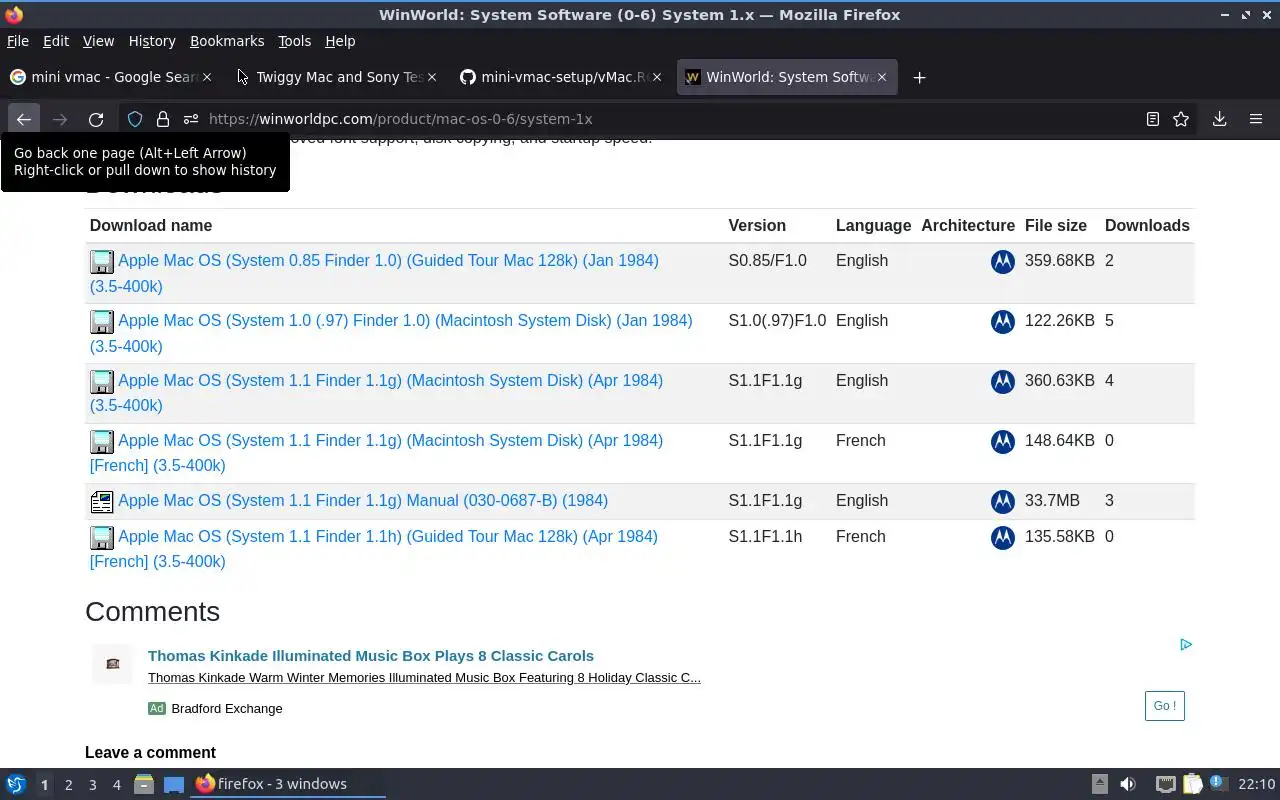Open the file manager from the taskbar

[144, 784]
